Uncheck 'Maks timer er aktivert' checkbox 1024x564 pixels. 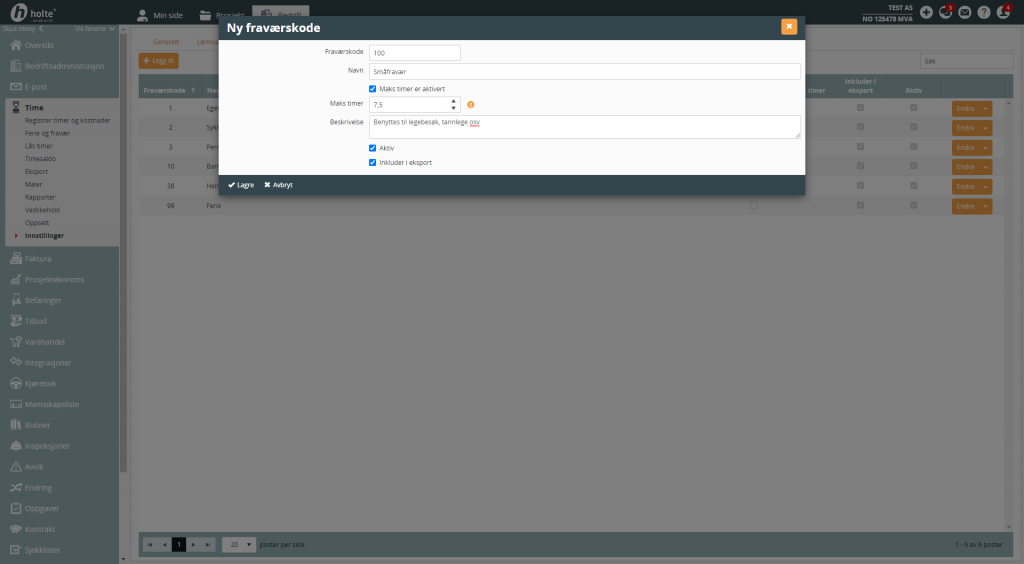pyautogui.click(x=373, y=88)
